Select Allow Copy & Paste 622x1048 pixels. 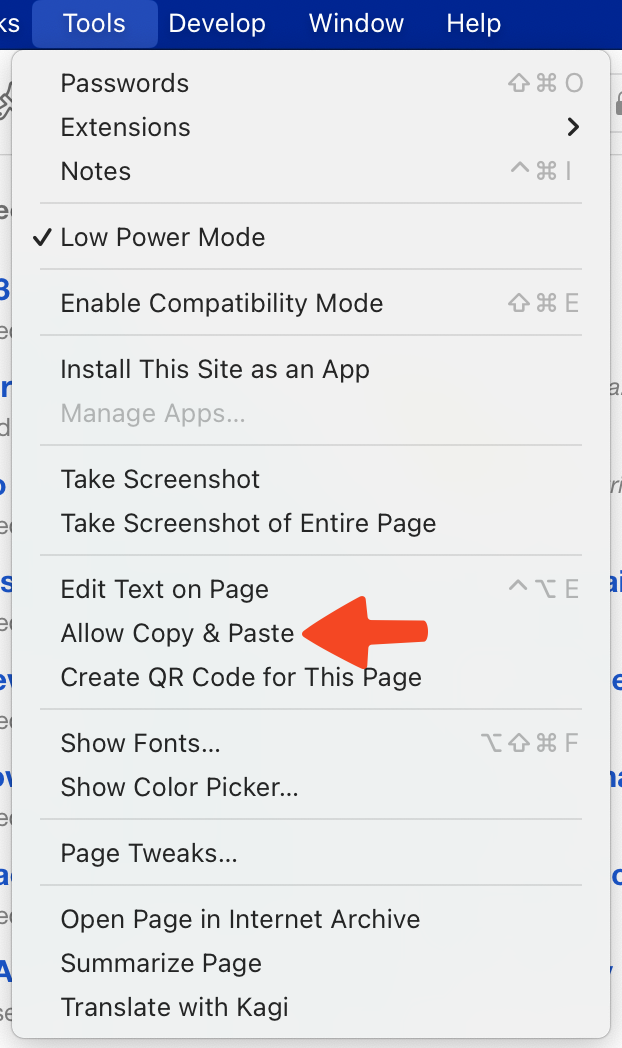(x=311, y=633)
